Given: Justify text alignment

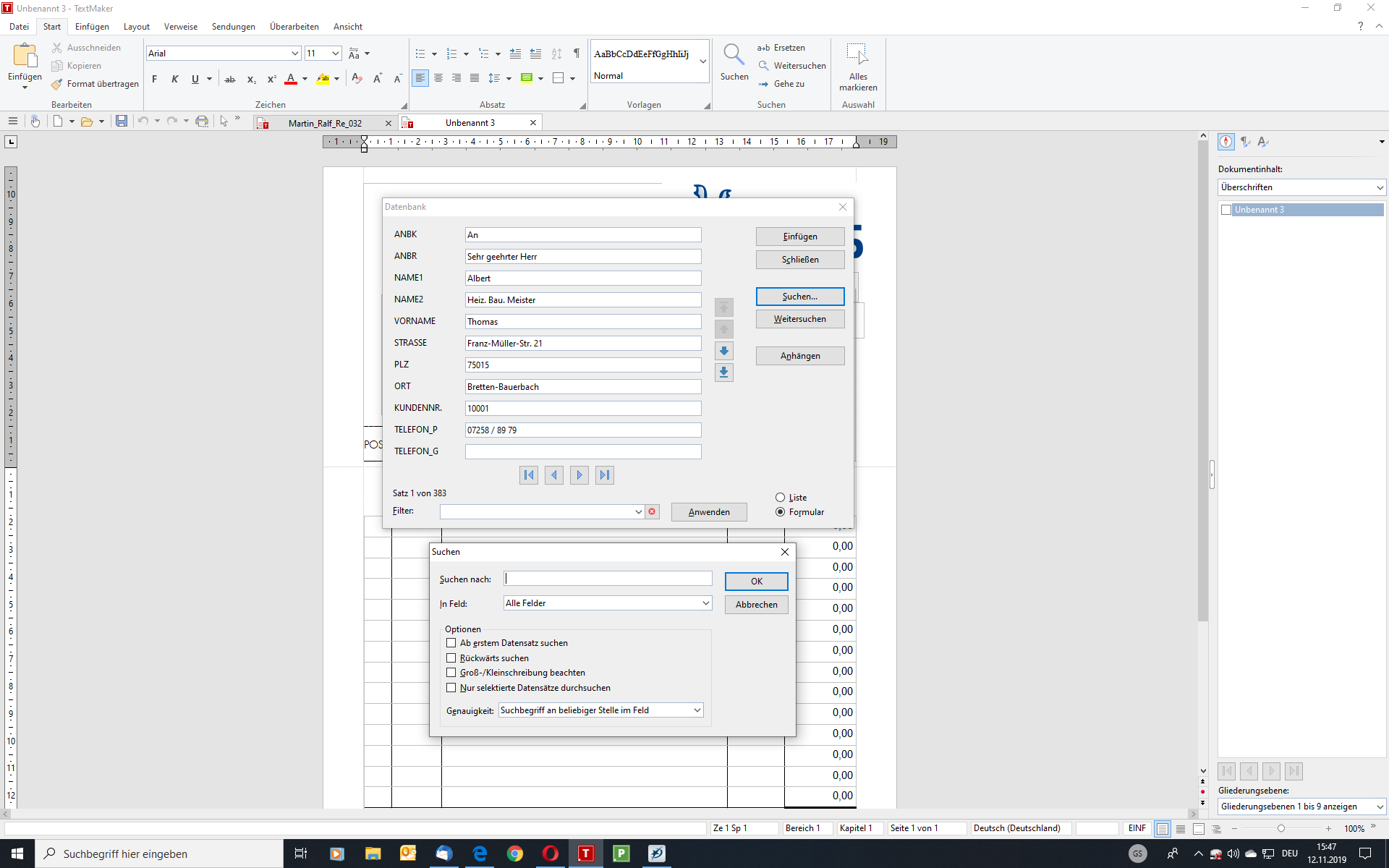Looking at the screenshot, I should (475, 78).
